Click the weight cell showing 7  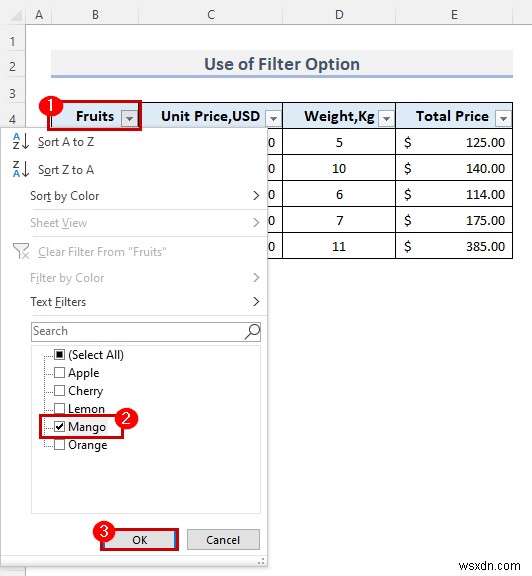tap(339, 220)
